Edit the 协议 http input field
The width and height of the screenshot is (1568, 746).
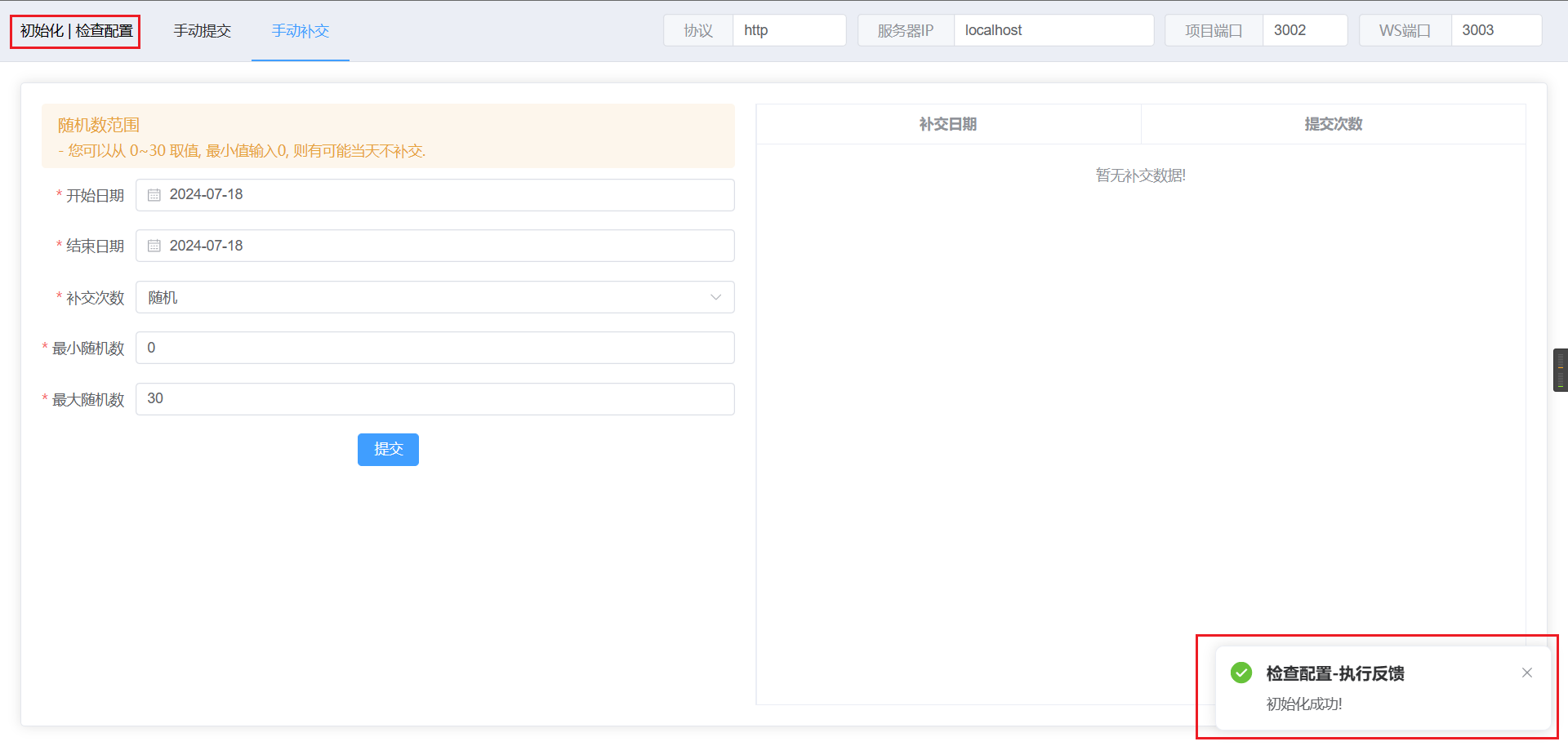[789, 30]
